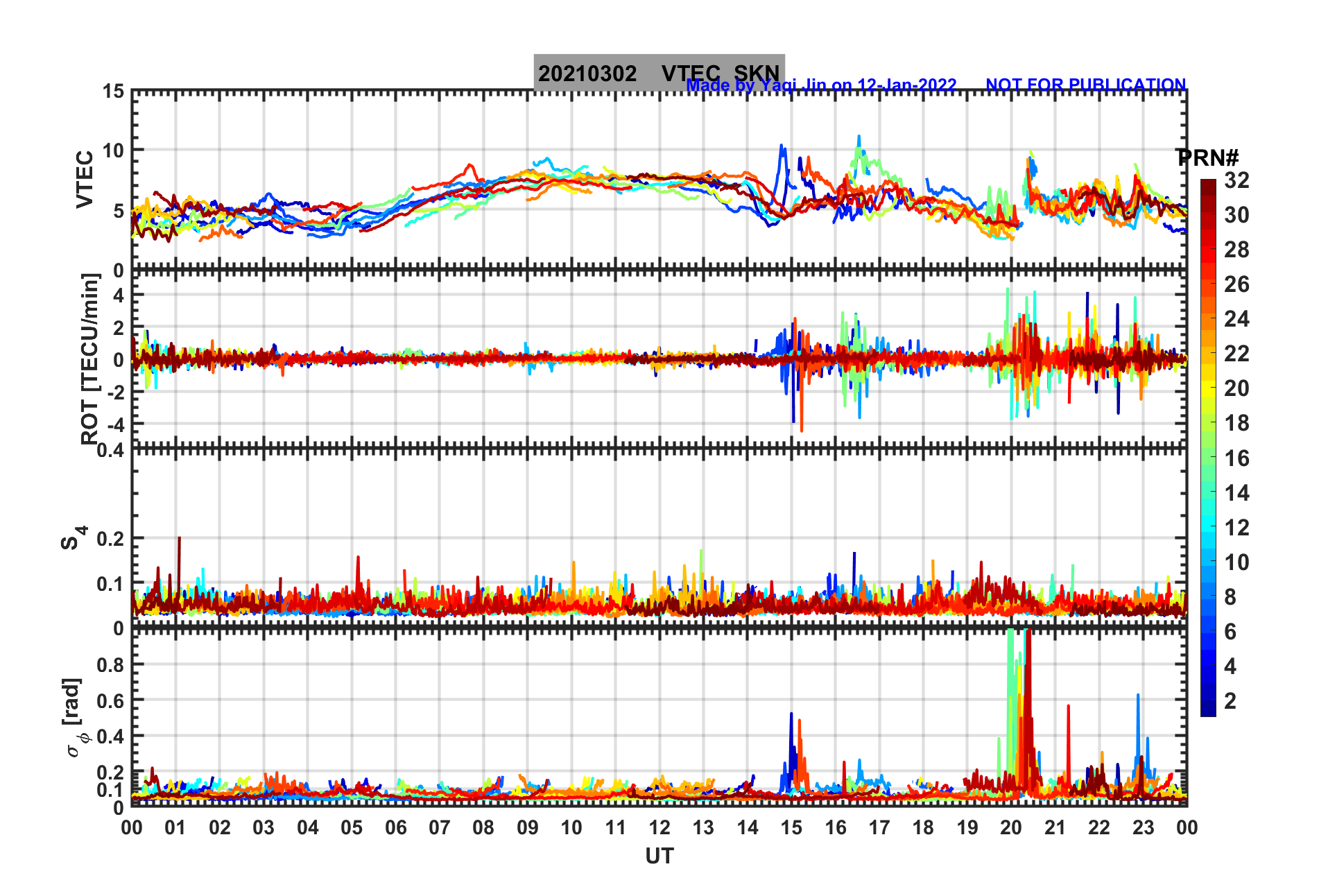Click inside the ROT plot panel

pyautogui.click(x=659, y=359)
